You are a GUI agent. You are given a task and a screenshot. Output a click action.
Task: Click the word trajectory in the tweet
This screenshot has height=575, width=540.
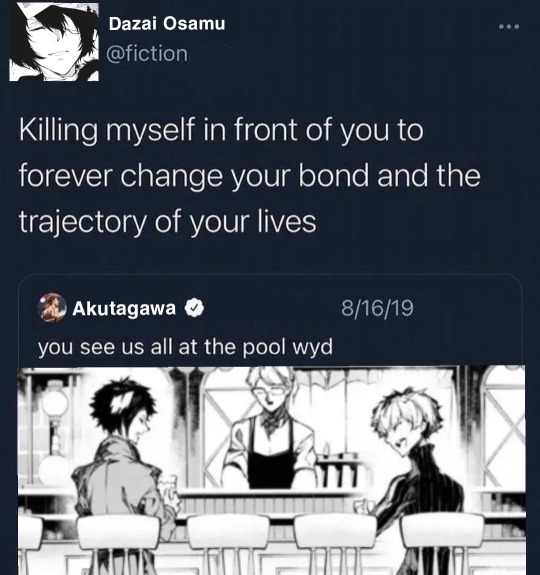(x=82, y=221)
